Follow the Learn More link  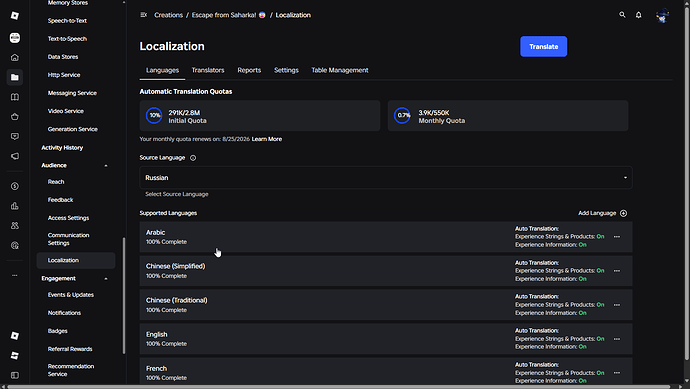tap(267, 139)
